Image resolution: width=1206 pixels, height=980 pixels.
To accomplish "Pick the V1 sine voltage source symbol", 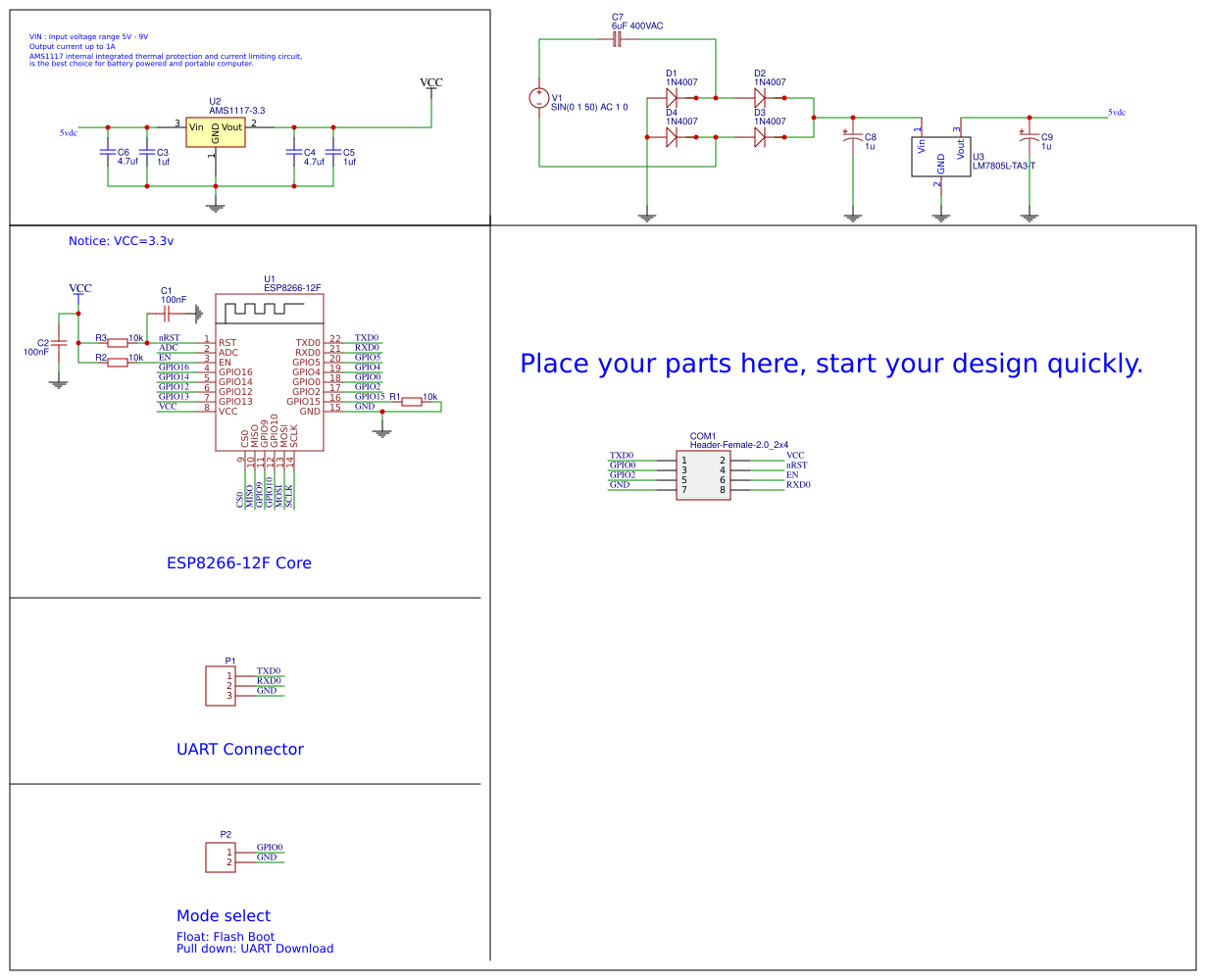I will (x=539, y=98).
